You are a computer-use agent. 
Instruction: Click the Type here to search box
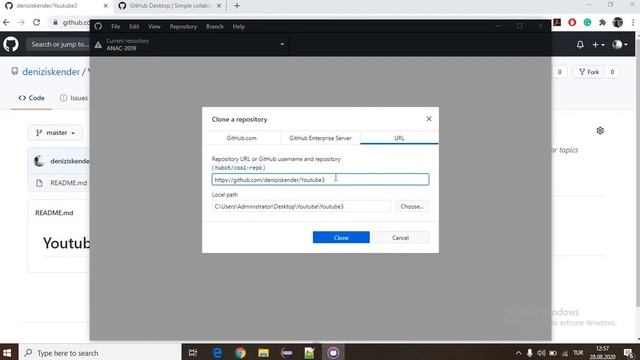[100, 353]
